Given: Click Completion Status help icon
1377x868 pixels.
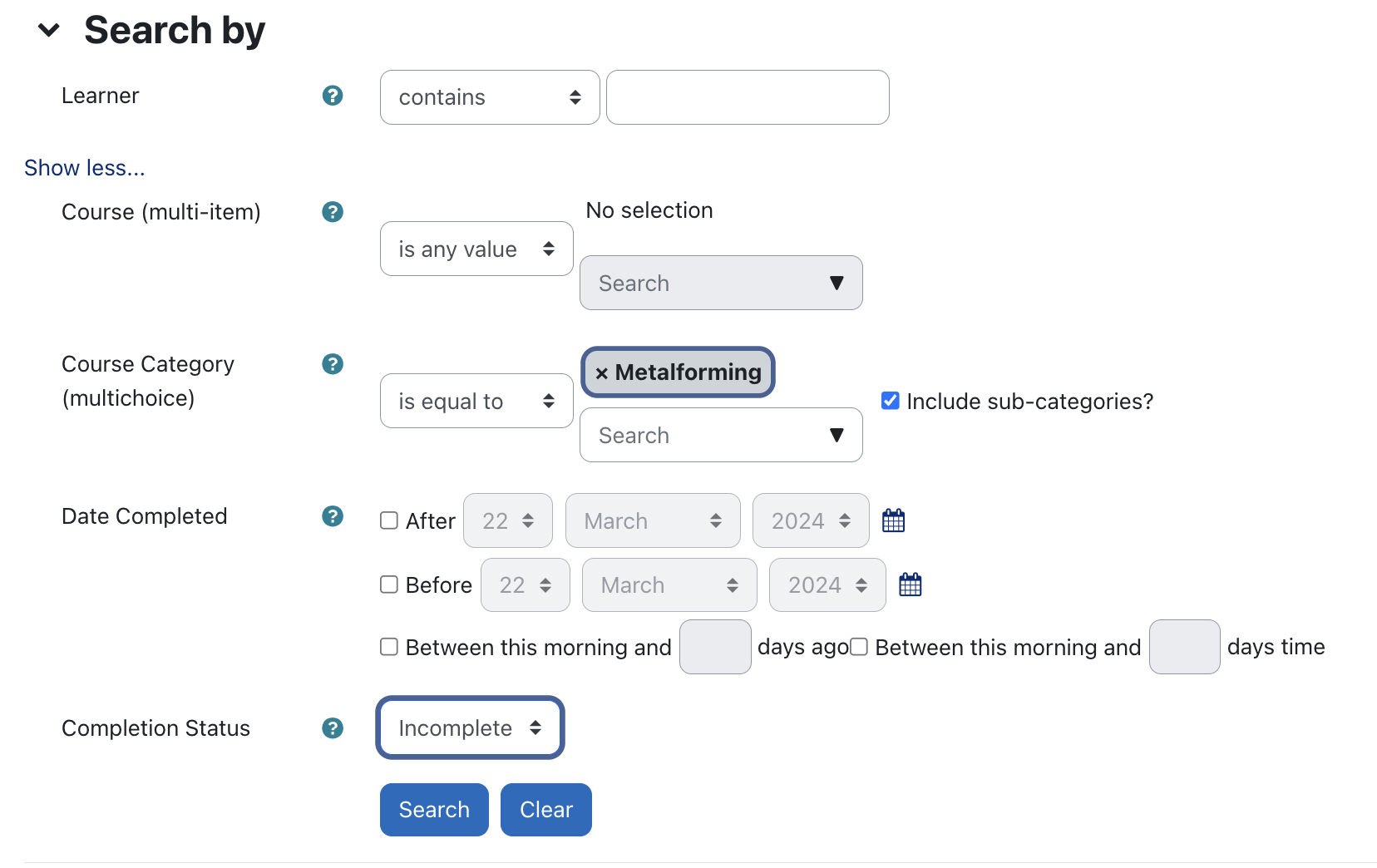Looking at the screenshot, I should [x=333, y=728].
